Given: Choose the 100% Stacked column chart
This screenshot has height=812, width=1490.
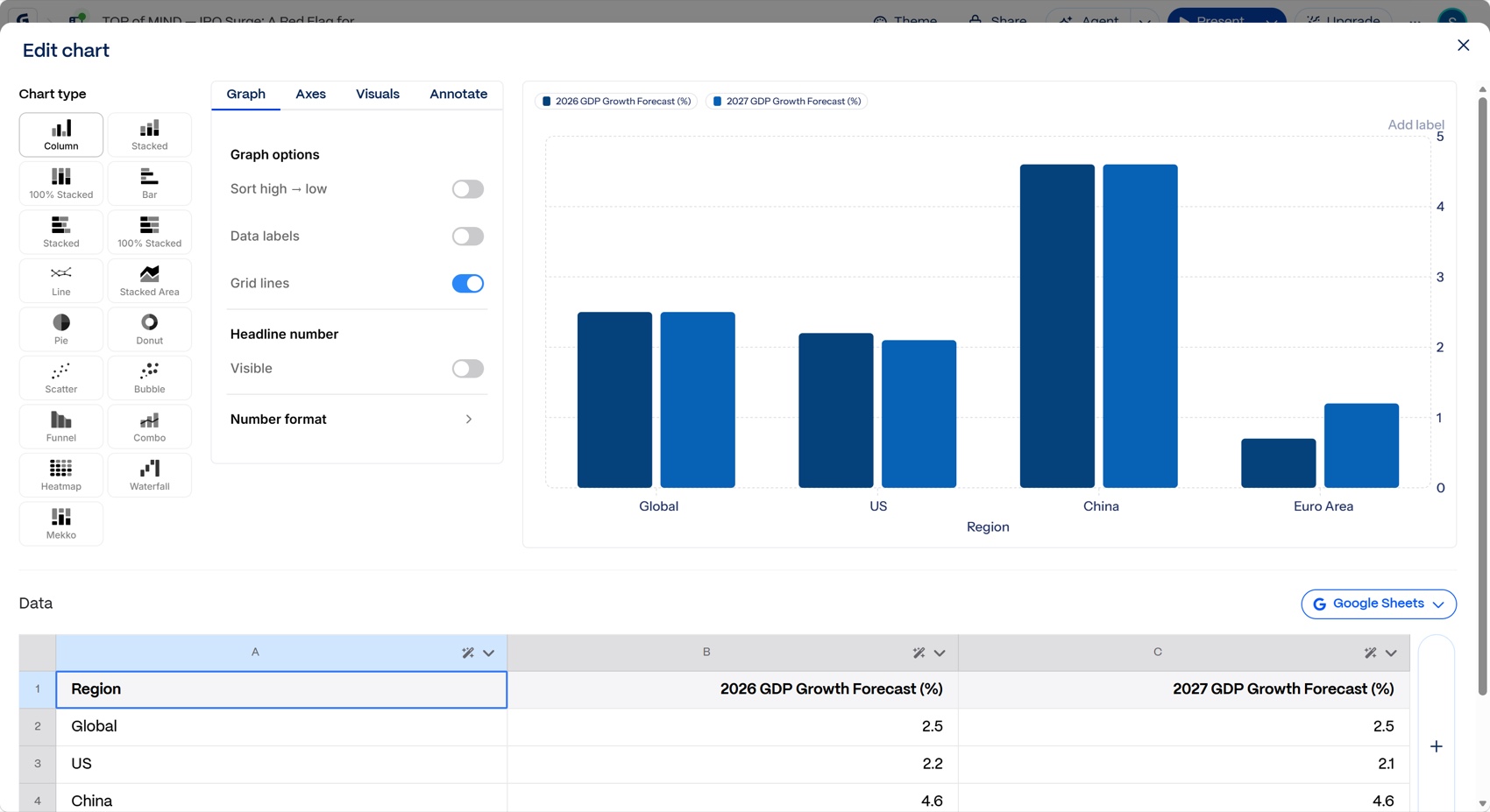Looking at the screenshot, I should pos(61,183).
